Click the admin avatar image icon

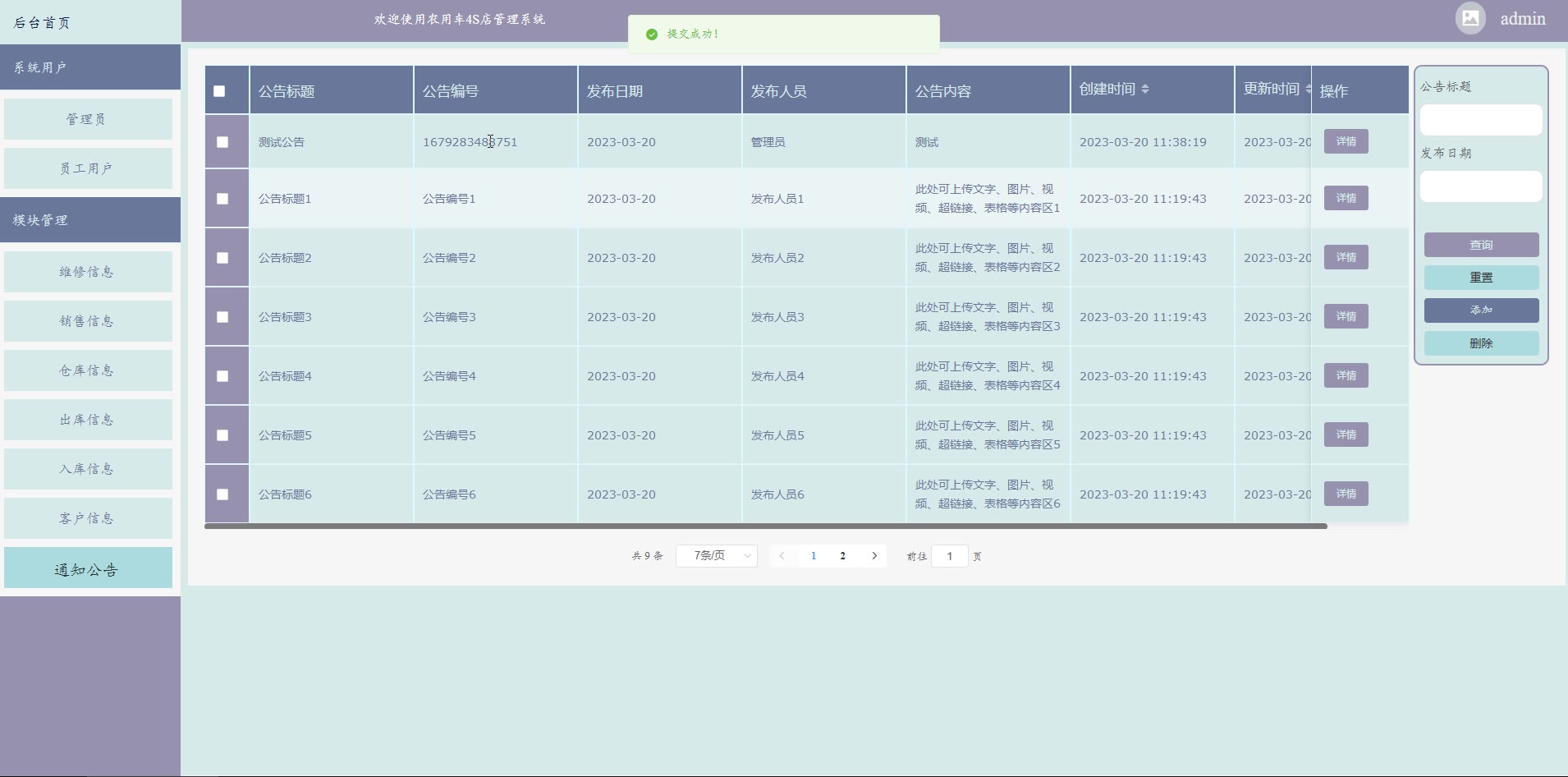point(1470,18)
